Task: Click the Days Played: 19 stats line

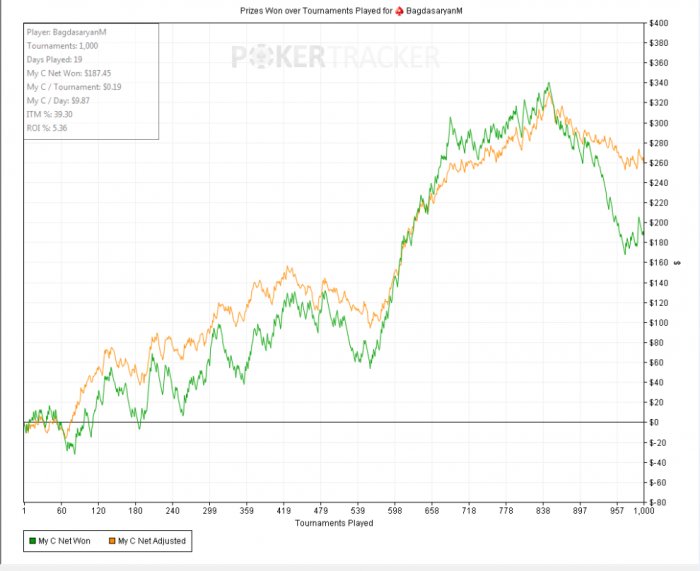Action: click(x=54, y=59)
